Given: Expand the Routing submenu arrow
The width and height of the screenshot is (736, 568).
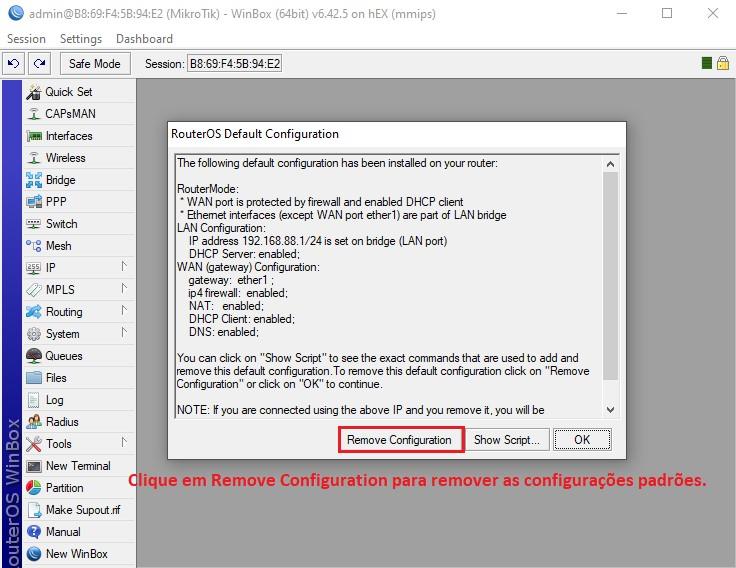Looking at the screenshot, I should [124, 310].
